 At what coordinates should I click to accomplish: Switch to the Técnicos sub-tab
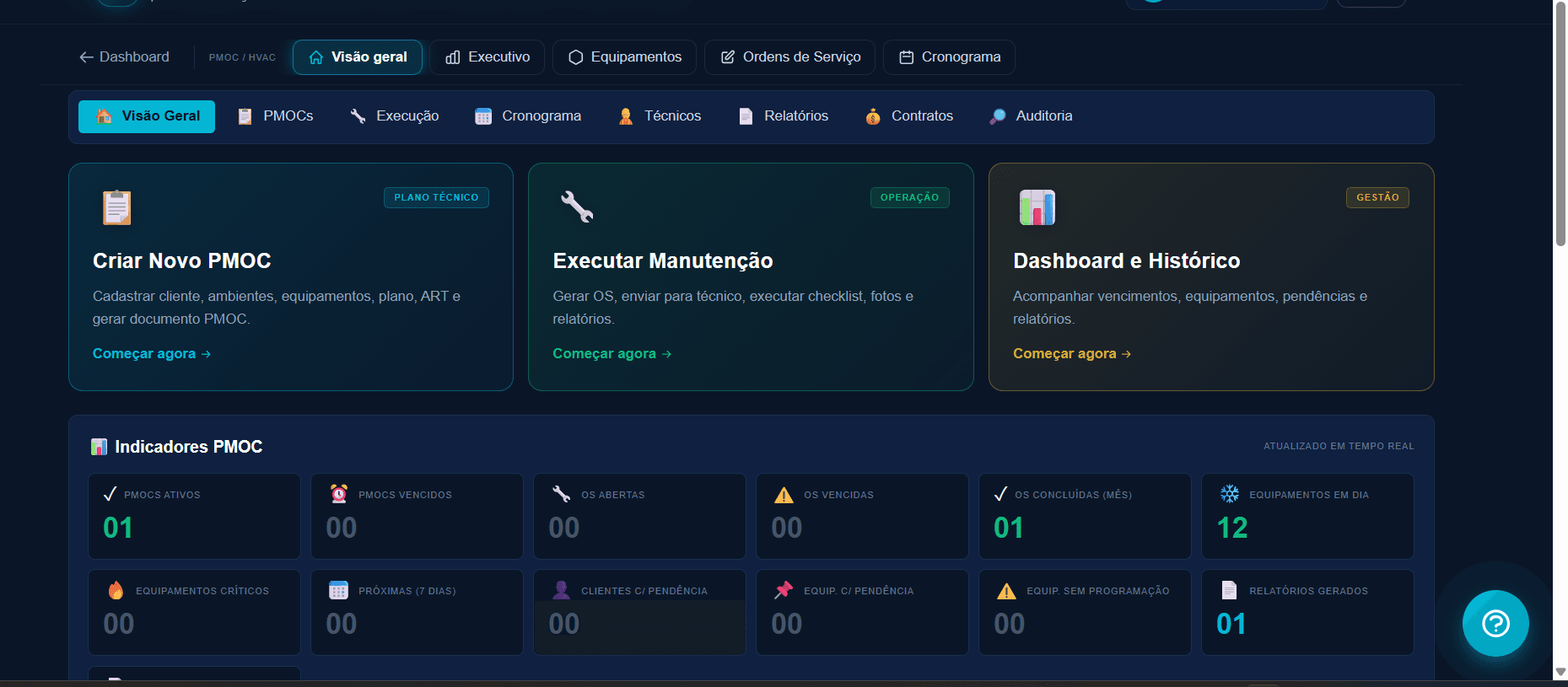point(660,116)
